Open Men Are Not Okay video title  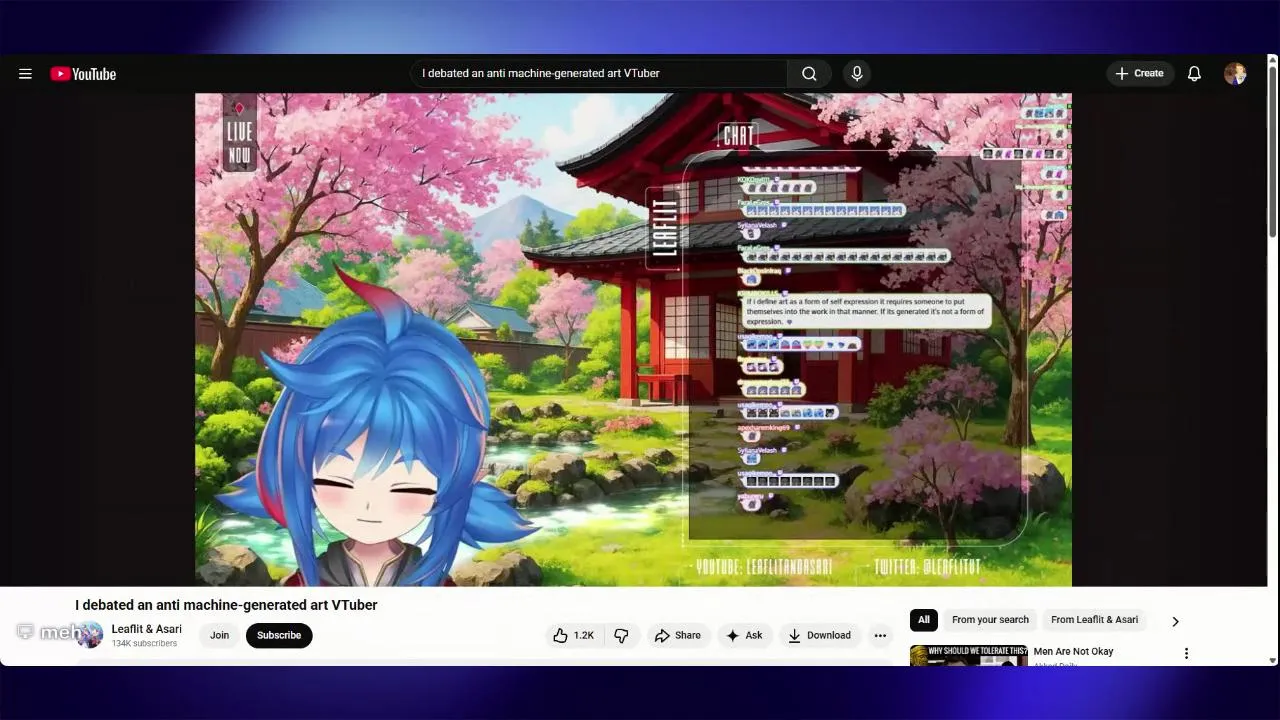1073,652
